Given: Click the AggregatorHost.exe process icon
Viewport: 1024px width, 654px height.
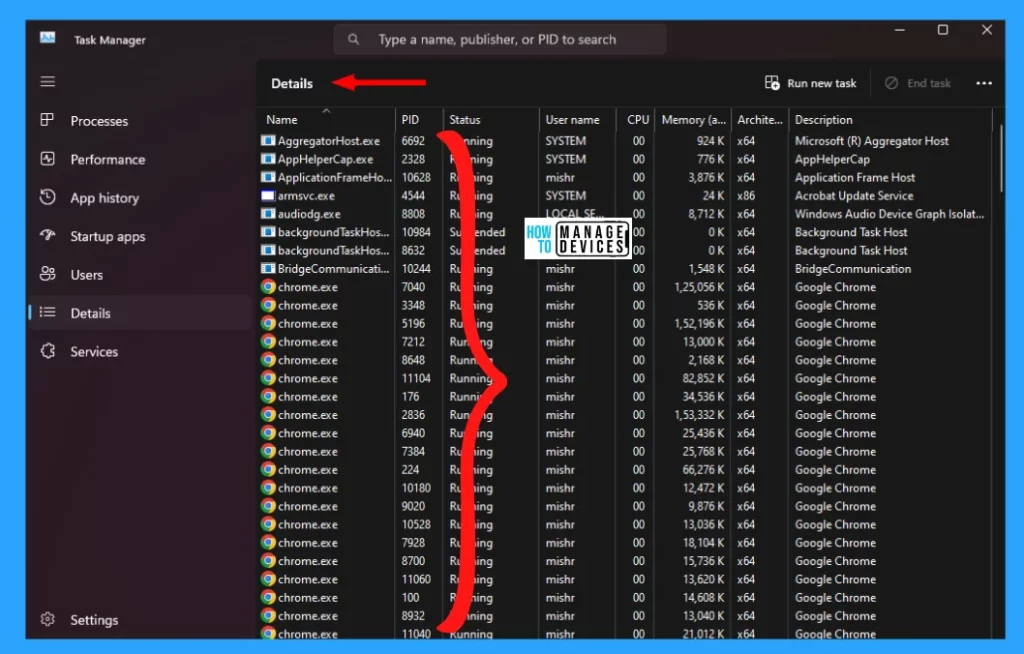Looking at the screenshot, I should (x=268, y=140).
